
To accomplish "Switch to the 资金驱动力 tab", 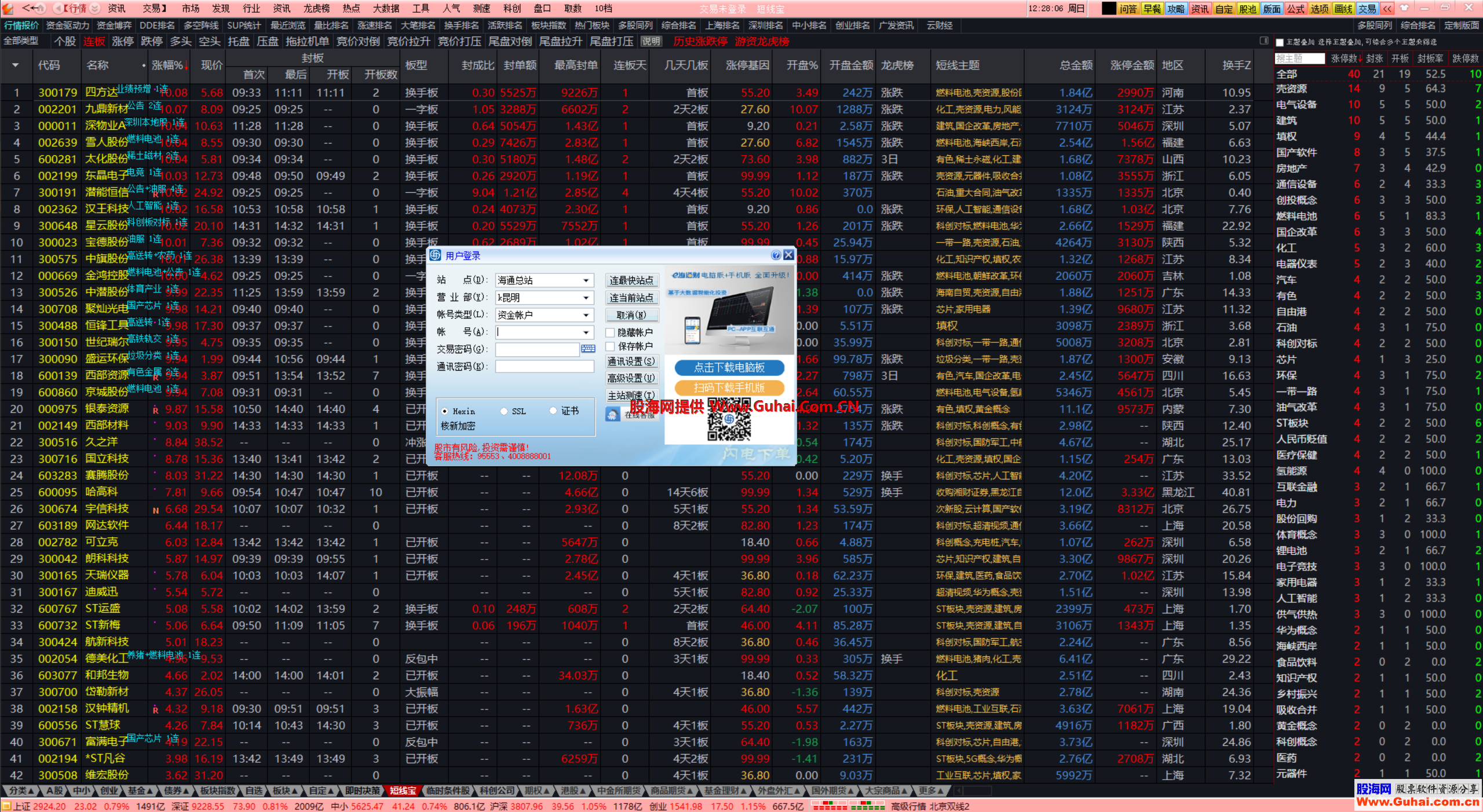I will pyautogui.click(x=67, y=25).
